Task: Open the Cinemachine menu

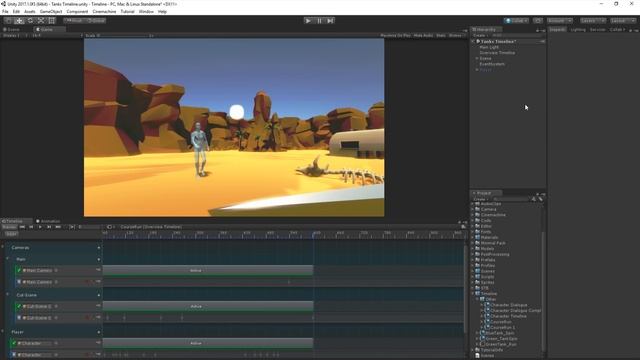Action: tap(104, 11)
